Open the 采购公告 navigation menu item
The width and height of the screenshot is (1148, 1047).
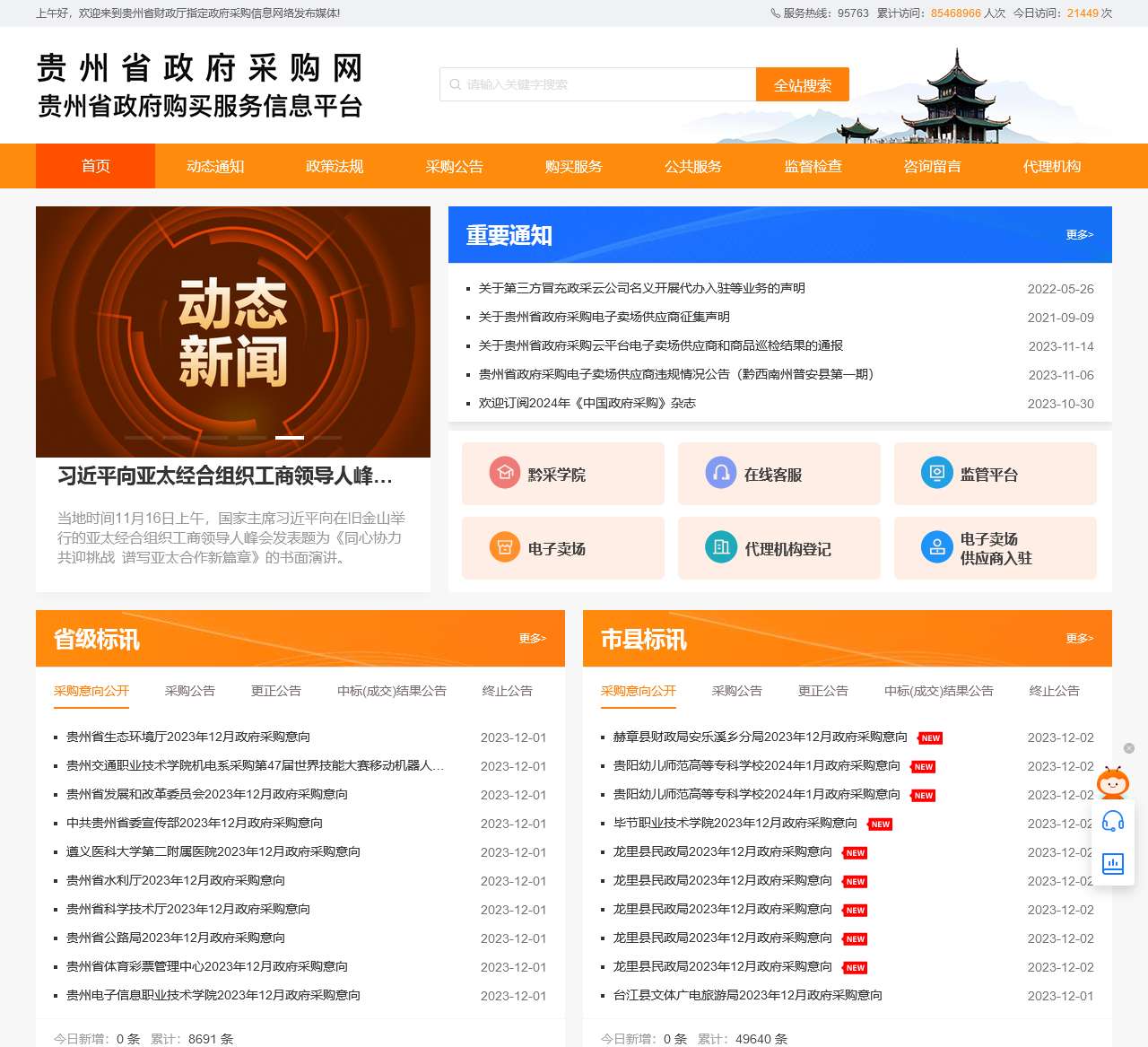455,166
